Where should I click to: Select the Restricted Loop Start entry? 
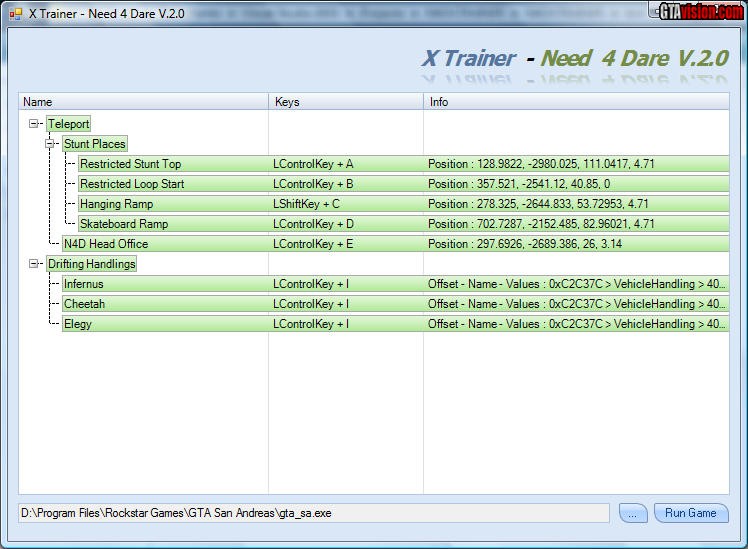point(131,184)
